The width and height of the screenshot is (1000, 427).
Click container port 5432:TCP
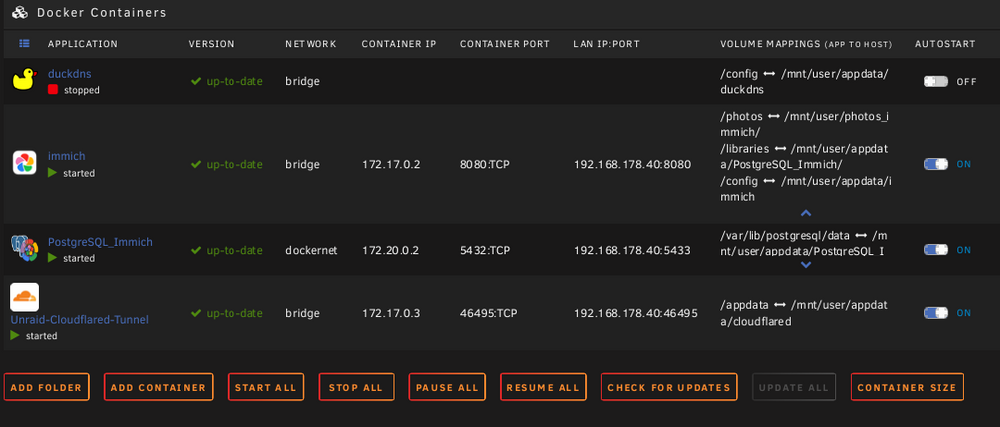pyautogui.click(x=485, y=250)
